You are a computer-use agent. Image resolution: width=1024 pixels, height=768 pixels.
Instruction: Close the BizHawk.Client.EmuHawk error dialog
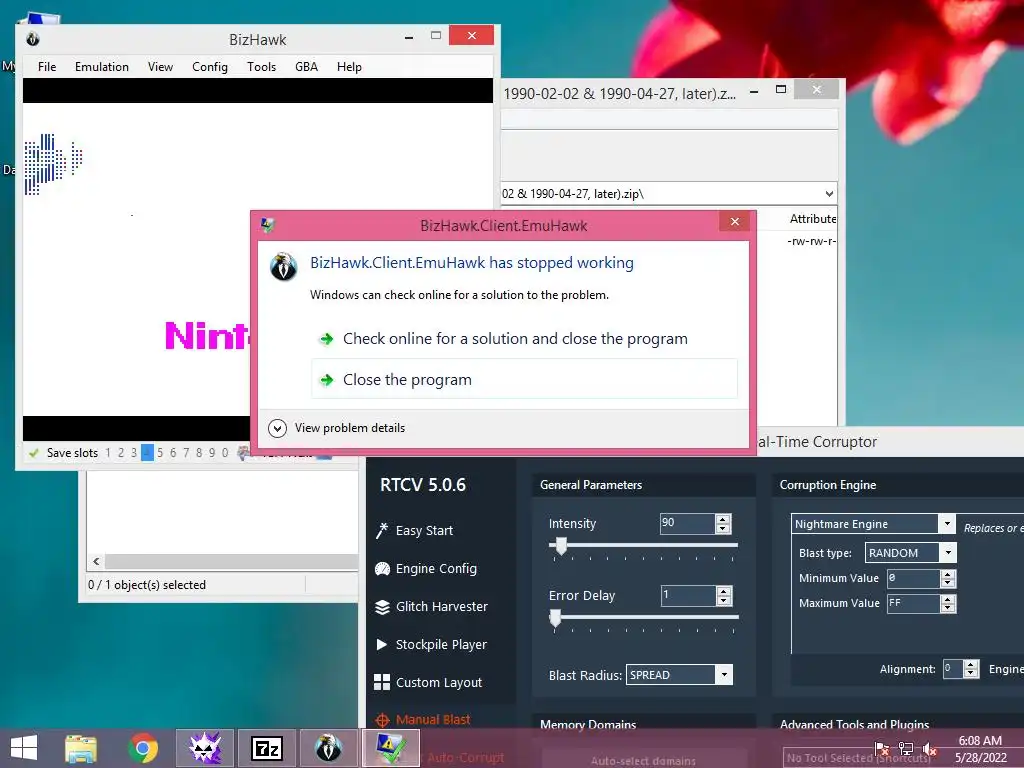click(x=735, y=221)
